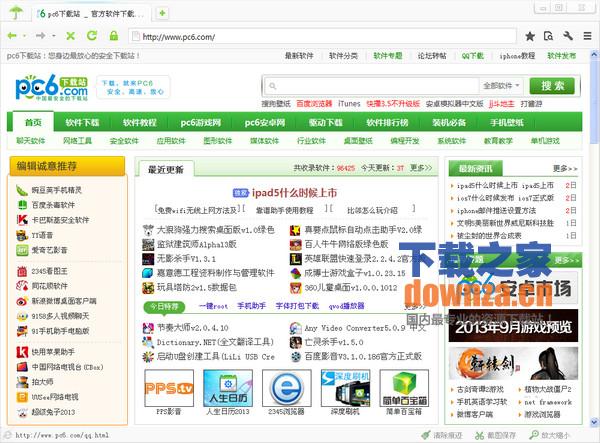
Task: Click the 一键root recommended link
Action: (214, 306)
